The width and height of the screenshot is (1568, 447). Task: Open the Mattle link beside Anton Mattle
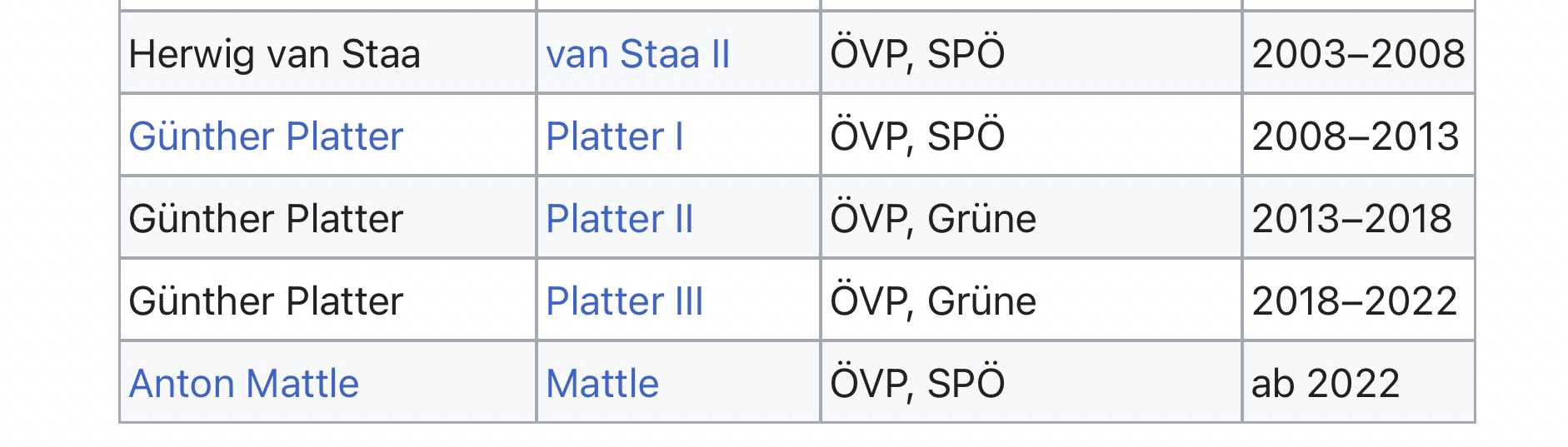tap(602, 384)
